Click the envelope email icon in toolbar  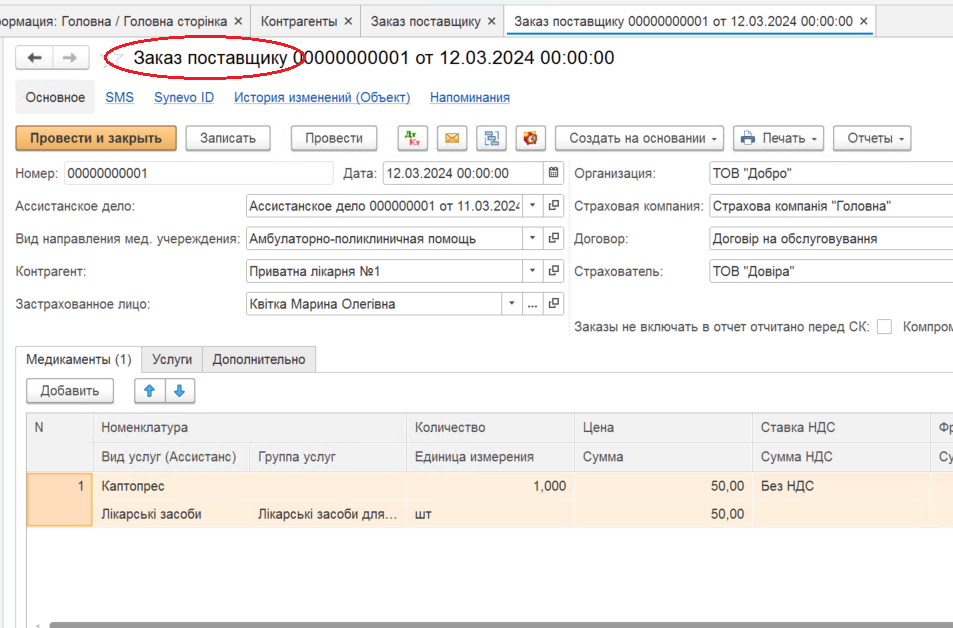tap(452, 138)
